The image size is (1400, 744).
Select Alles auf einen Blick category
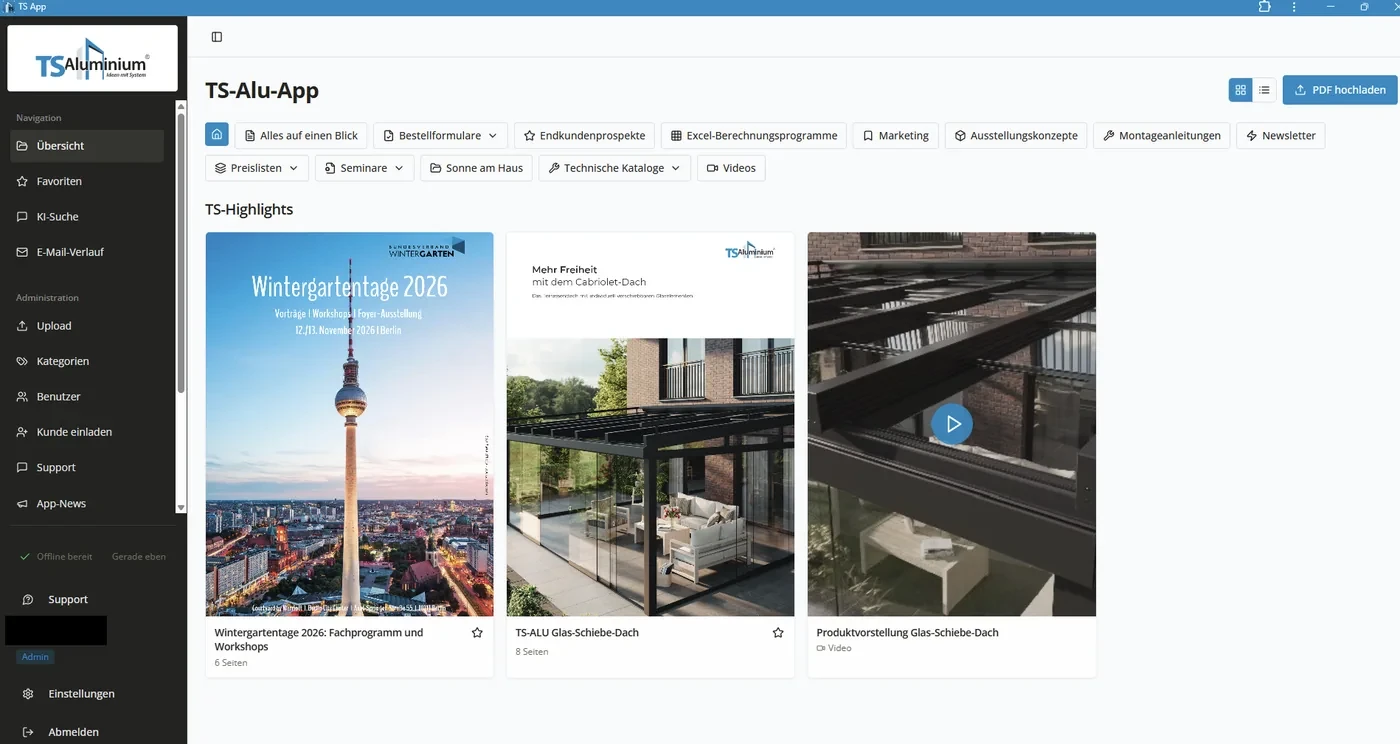(x=301, y=135)
